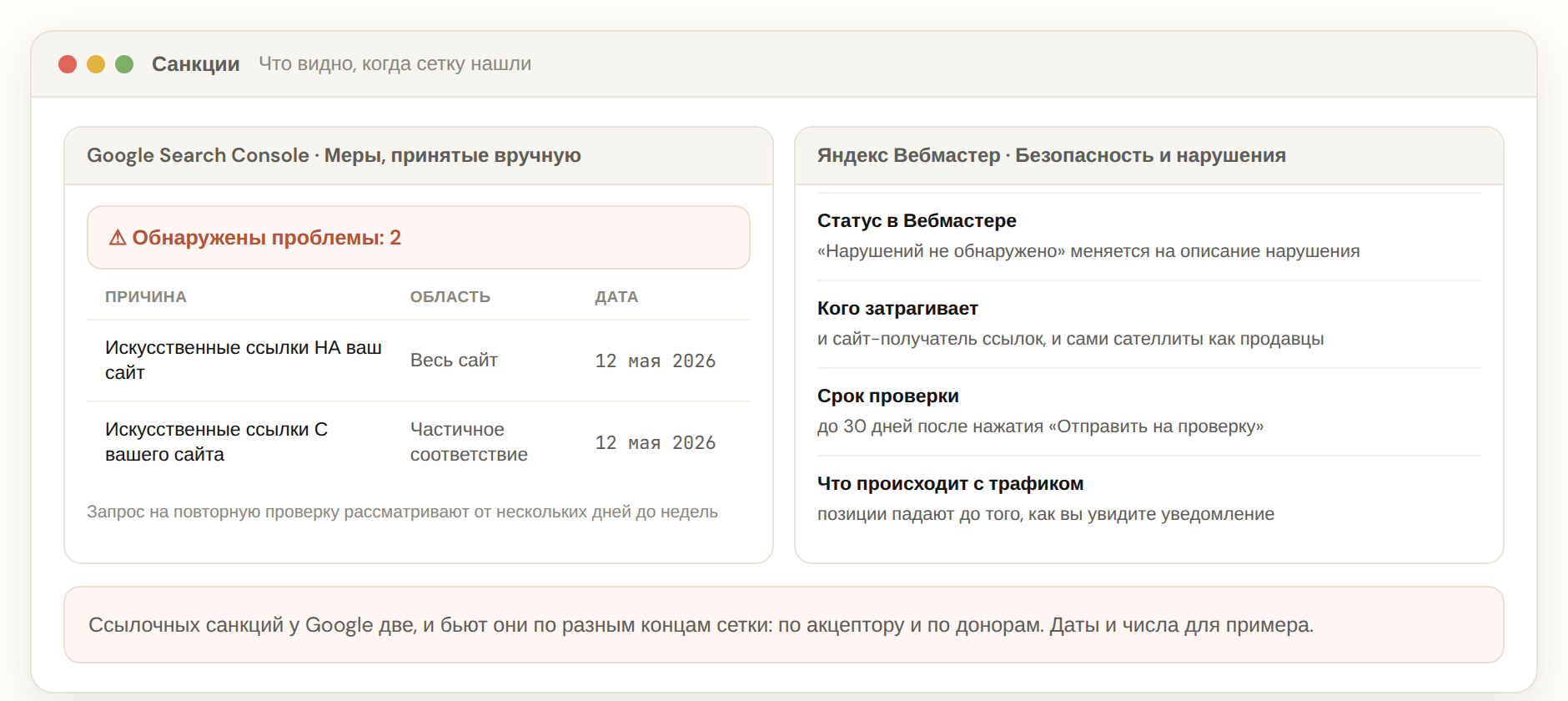
Task: Select the 'ОБЛАСТЬ' column header
Action: [450, 297]
